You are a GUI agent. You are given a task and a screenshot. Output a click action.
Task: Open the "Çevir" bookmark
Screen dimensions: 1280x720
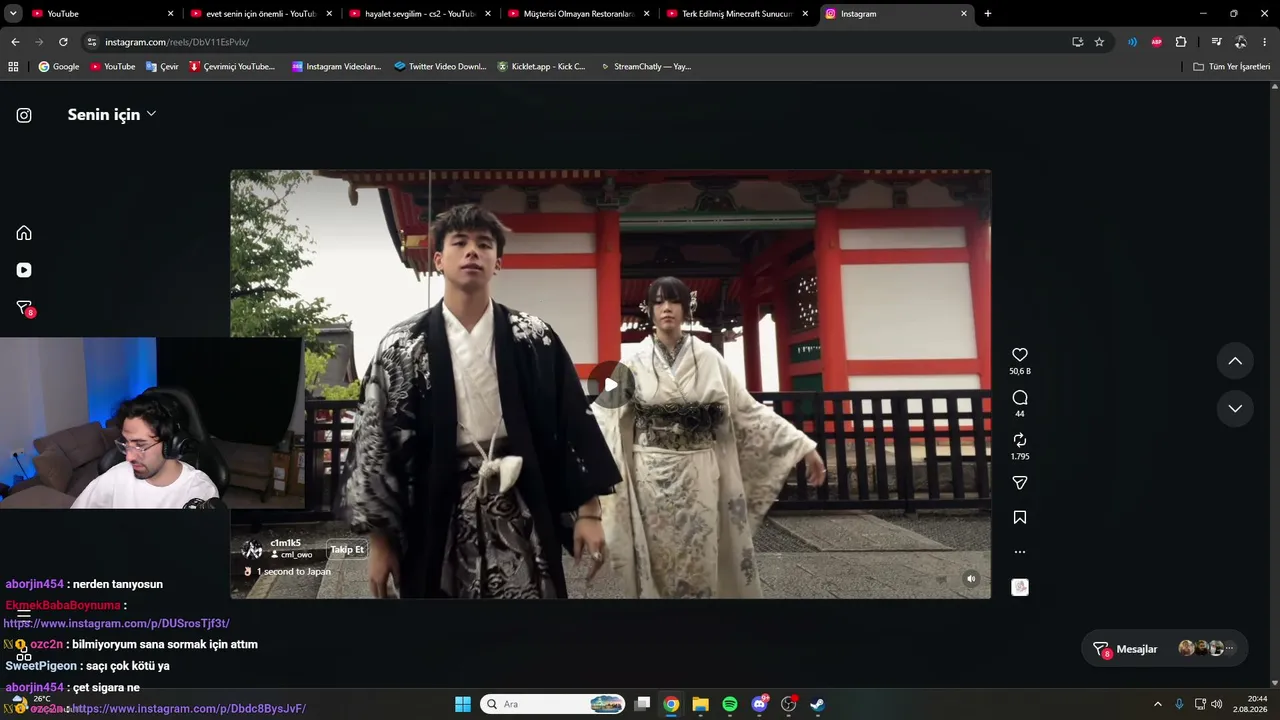point(162,67)
